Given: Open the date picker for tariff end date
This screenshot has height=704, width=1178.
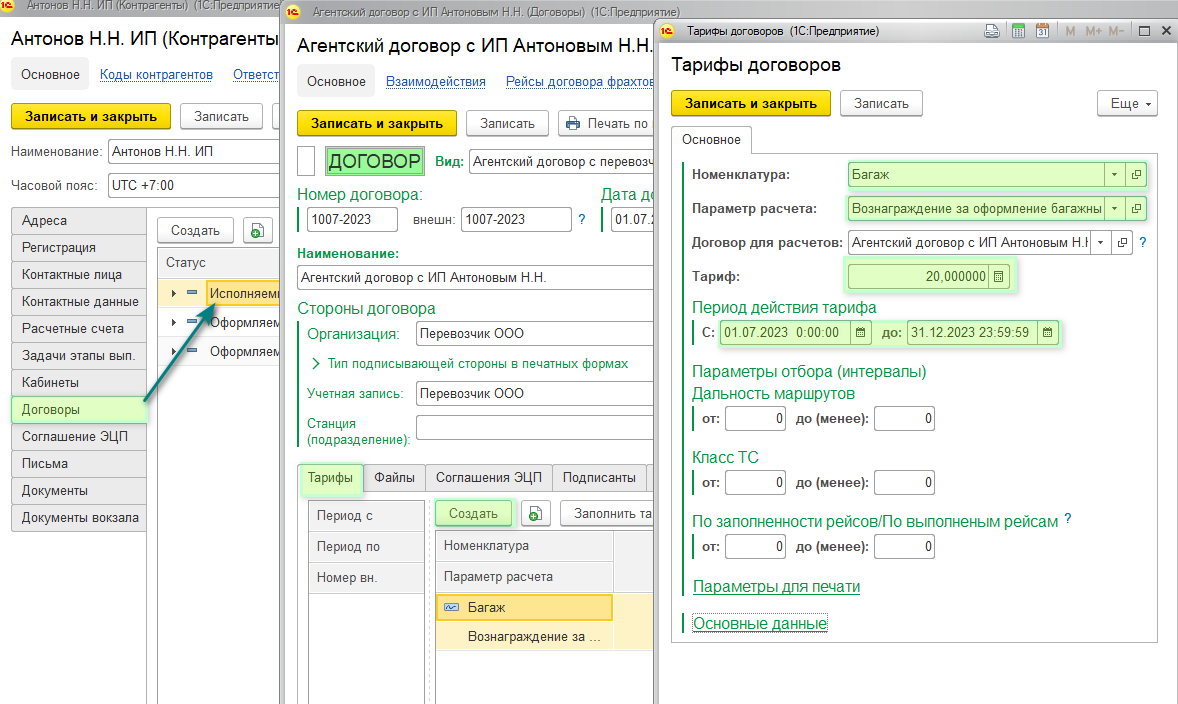Looking at the screenshot, I should pos(1047,333).
